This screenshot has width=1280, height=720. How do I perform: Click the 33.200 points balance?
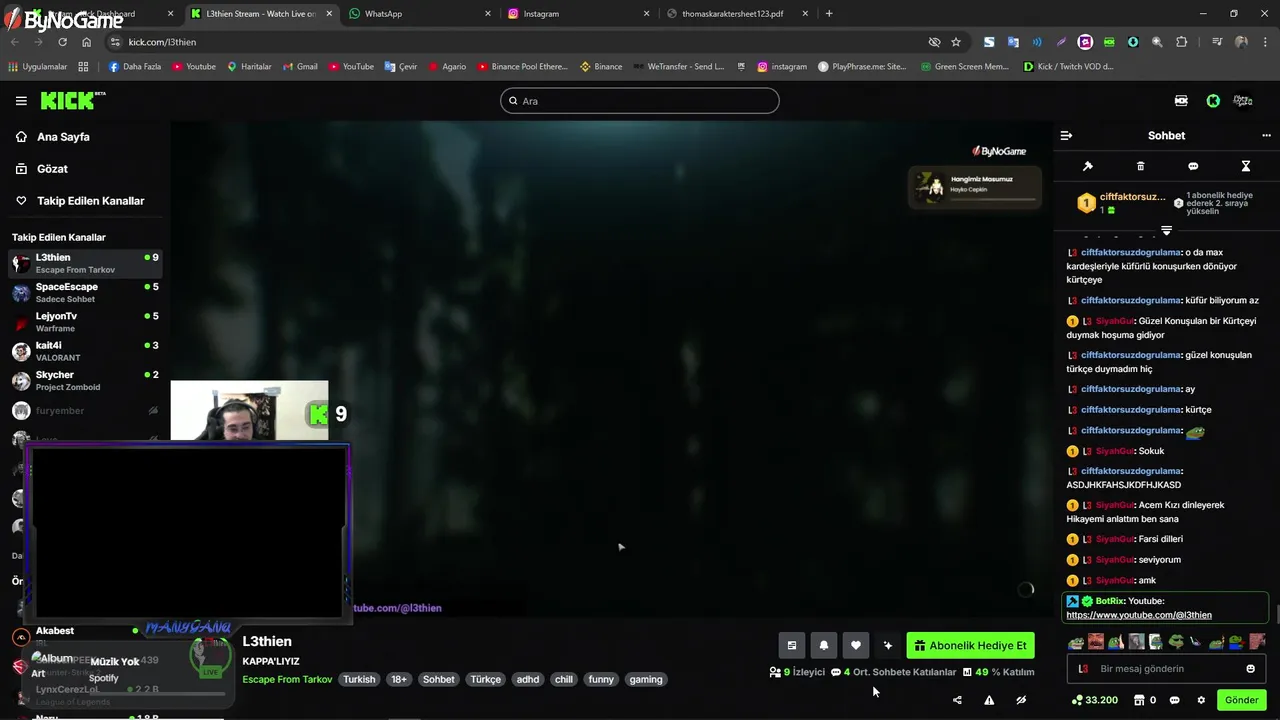click(1094, 700)
